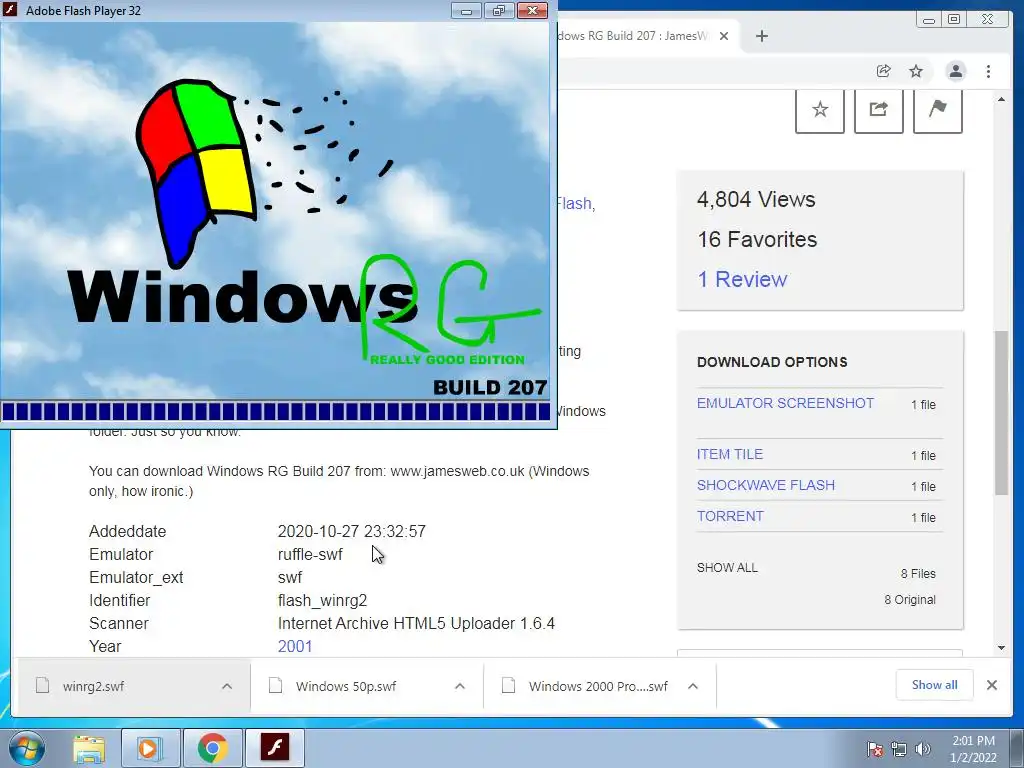Bookmark this tab with Chrome star icon
The image size is (1024, 768).
916,71
